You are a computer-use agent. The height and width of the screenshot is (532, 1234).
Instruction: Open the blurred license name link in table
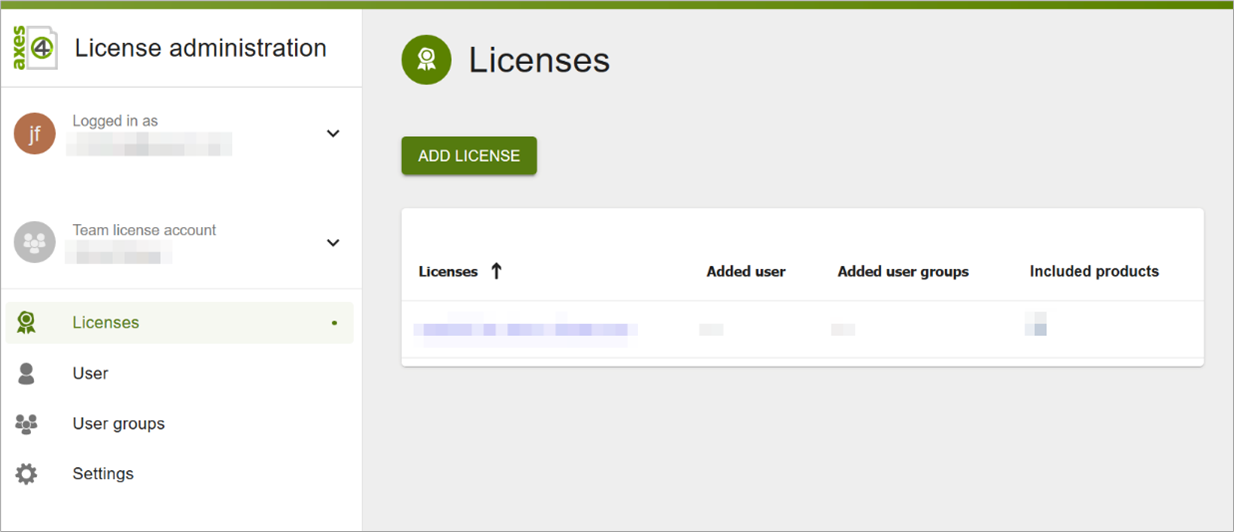[526, 329]
